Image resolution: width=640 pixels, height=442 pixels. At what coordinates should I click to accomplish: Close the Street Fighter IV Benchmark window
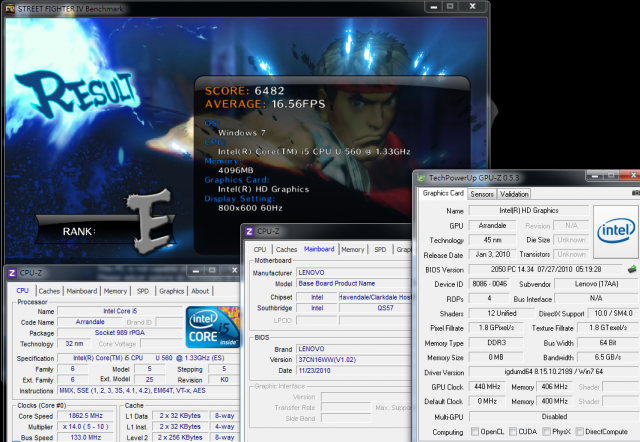point(473,7)
